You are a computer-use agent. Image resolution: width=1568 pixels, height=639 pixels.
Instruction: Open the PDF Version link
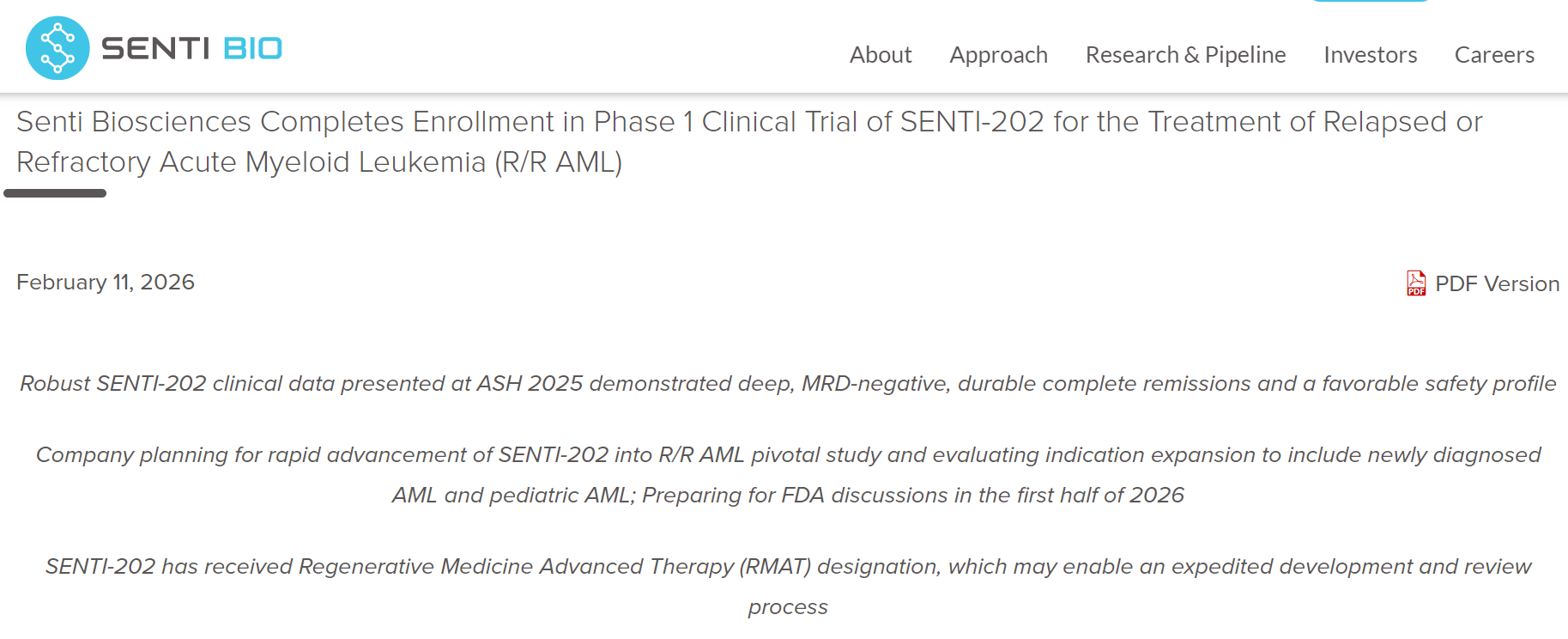(x=1497, y=284)
